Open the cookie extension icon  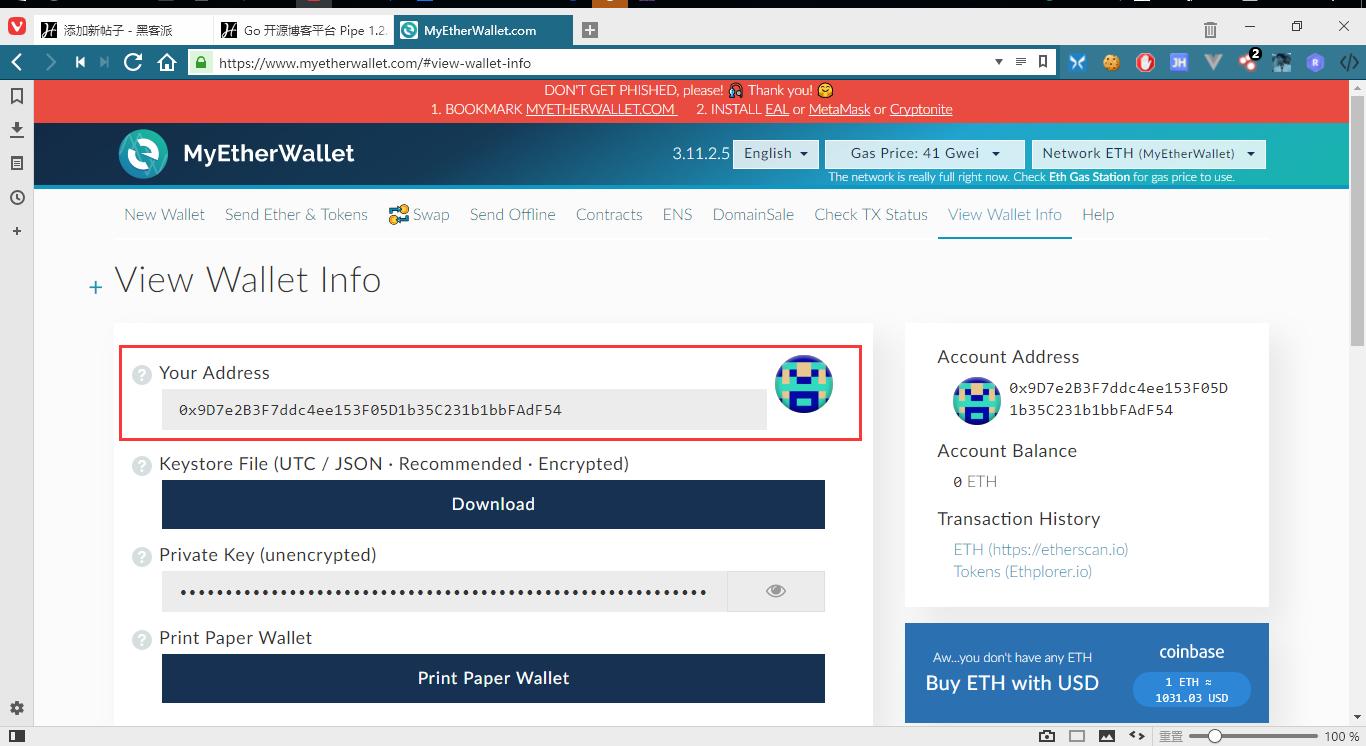pyautogui.click(x=1111, y=62)
